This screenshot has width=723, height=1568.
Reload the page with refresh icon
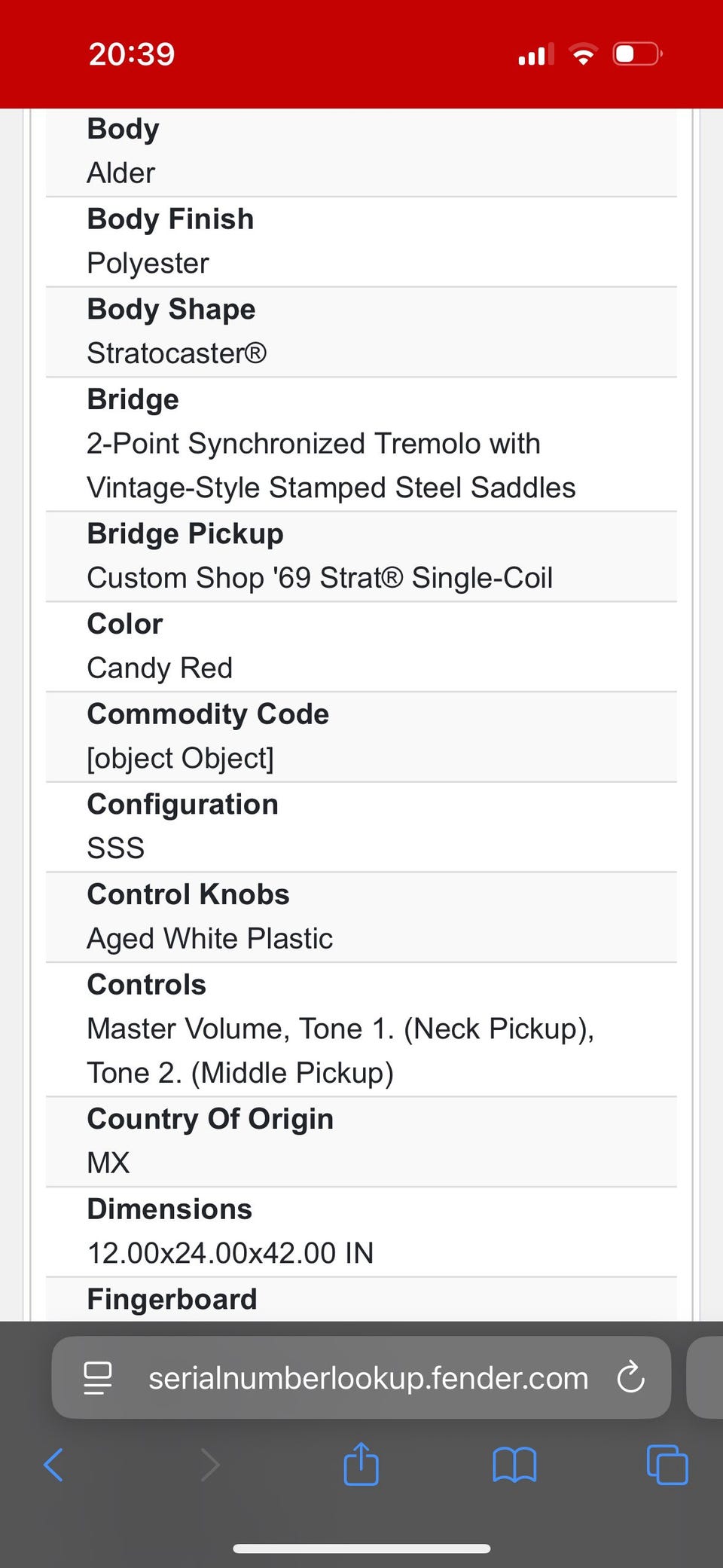coord(630,1377)
